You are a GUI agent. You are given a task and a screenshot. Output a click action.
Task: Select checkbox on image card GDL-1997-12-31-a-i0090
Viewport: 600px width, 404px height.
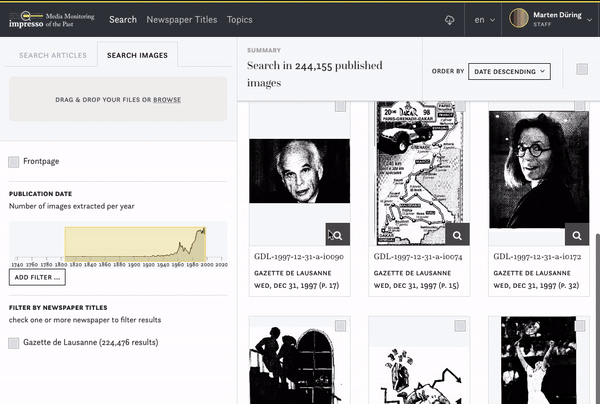[x=340, y=106]
